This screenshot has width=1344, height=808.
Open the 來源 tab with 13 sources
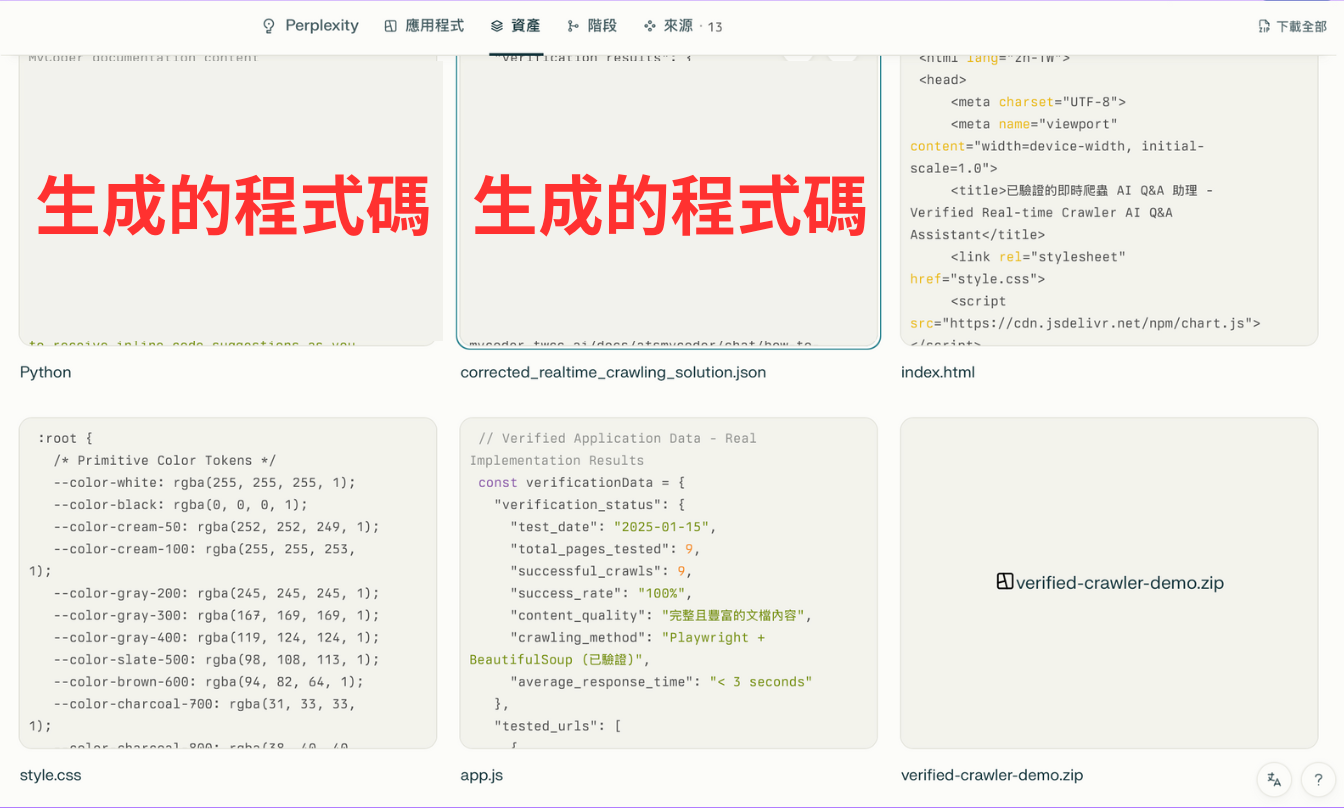(x=683, y=26)
